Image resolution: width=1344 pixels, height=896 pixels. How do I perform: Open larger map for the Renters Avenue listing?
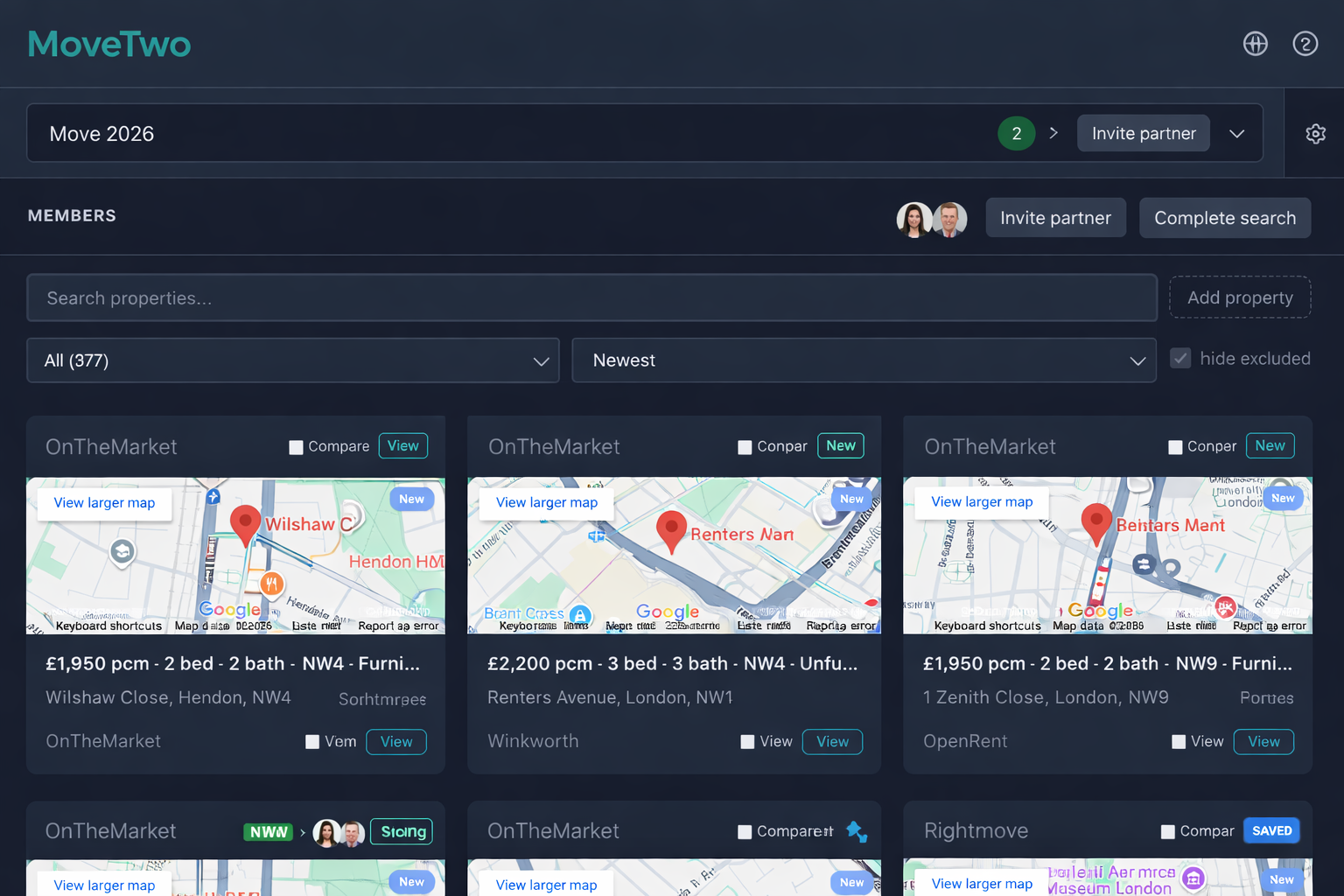pos(545,502)
